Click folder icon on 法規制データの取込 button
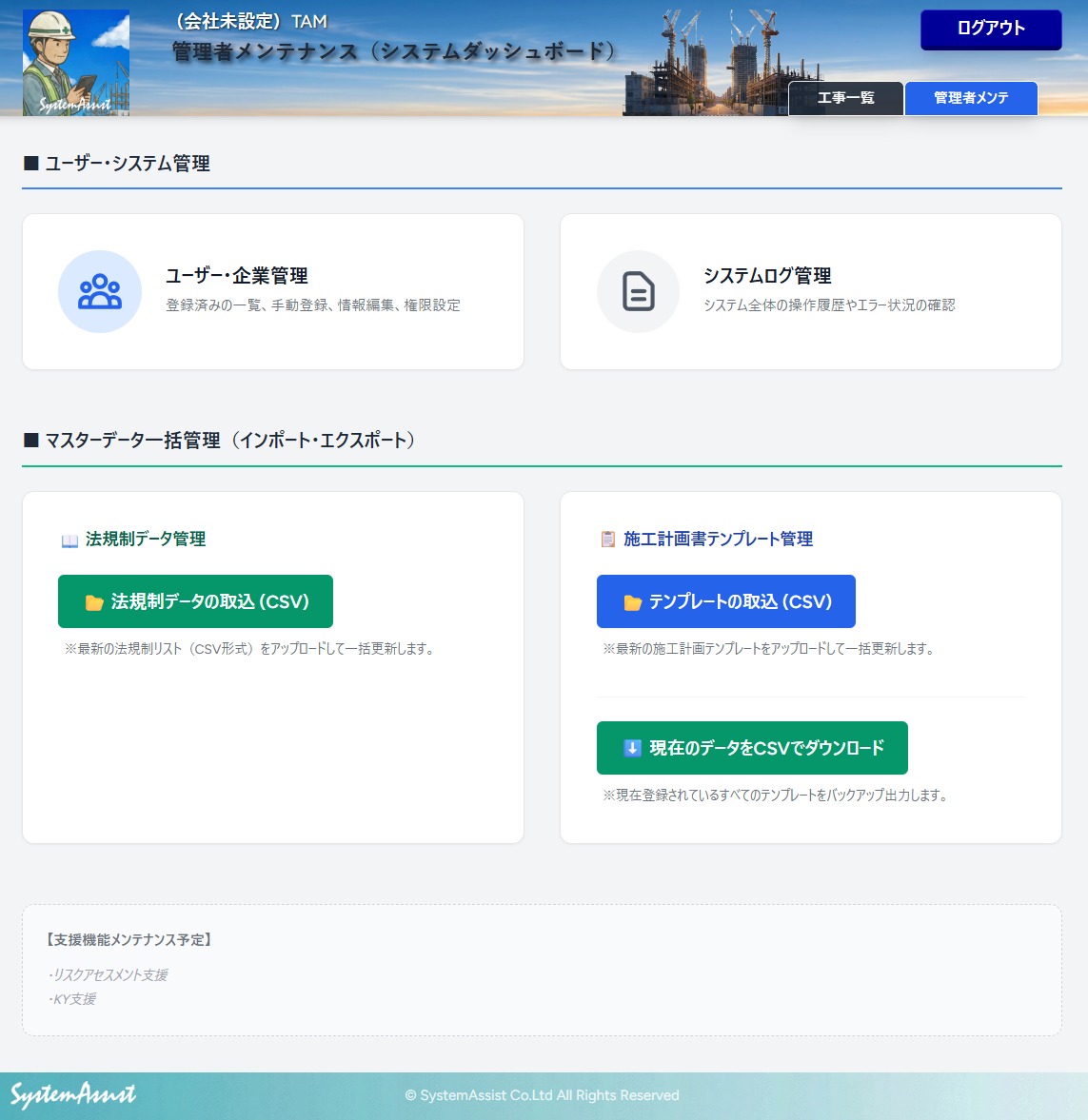The image size is (1088, 1120). coord(93,602)
